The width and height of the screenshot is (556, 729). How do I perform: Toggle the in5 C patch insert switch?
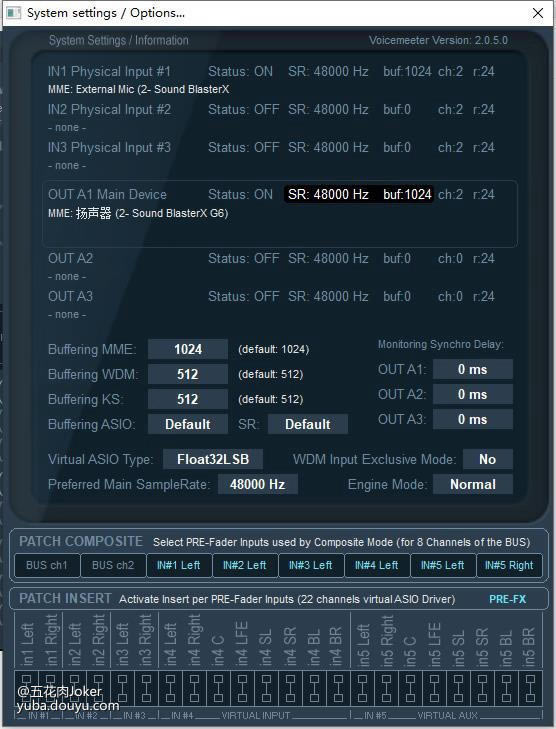[410, 688]
